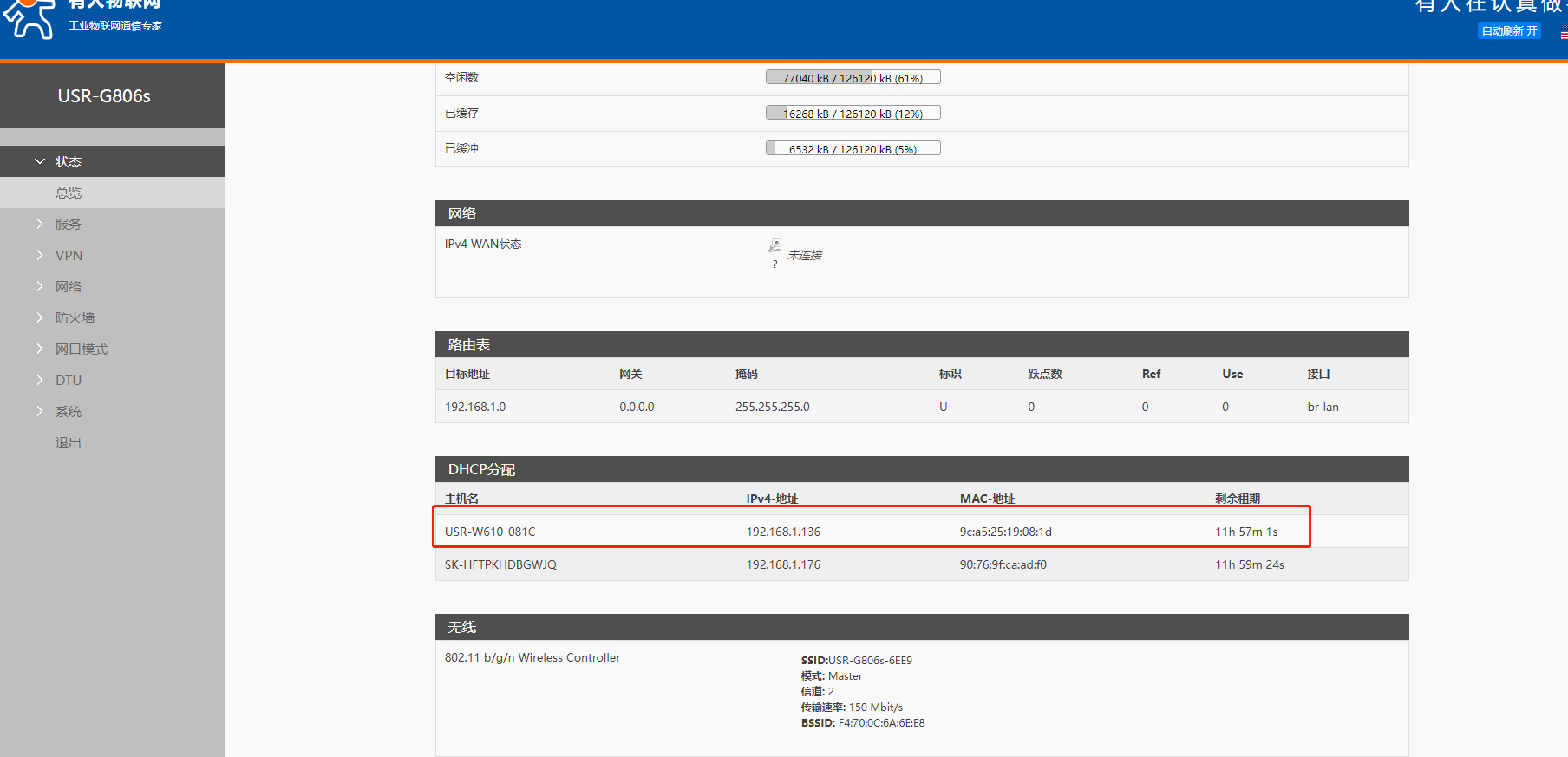The image size is (1568, 757).
Task: Expand the 服务 menu chevron
Action: (x=40, y=224)
